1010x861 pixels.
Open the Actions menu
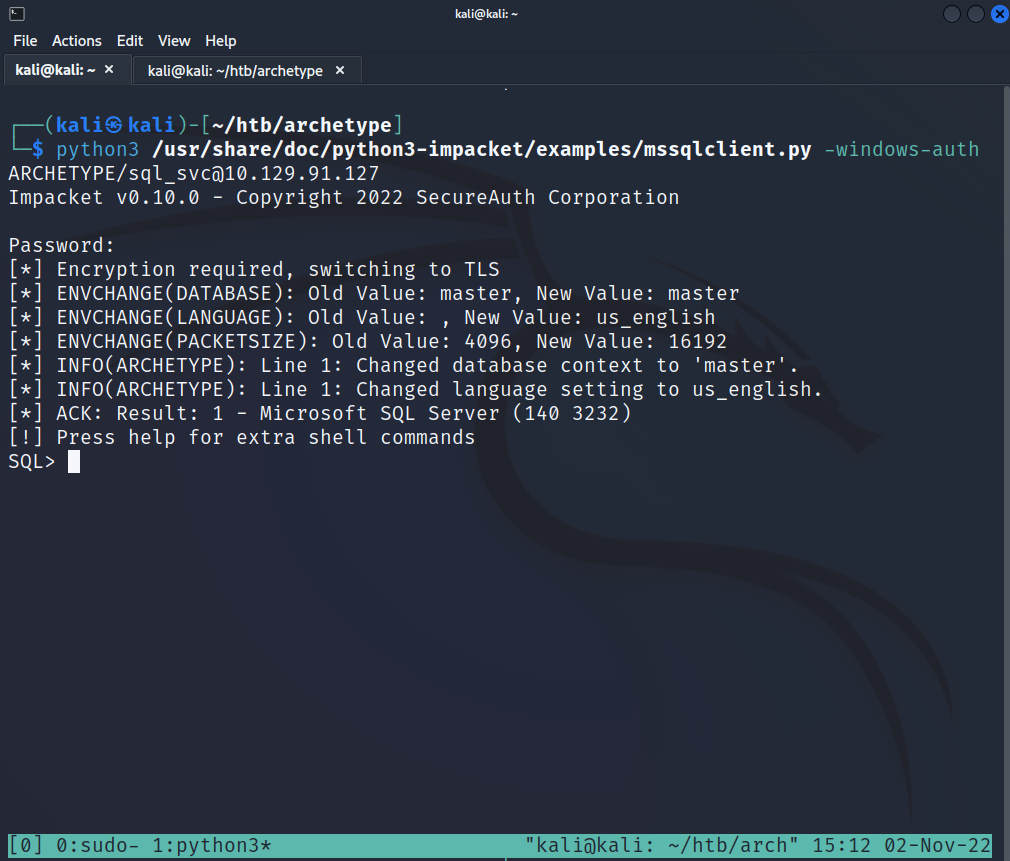[x=77, y=41]
